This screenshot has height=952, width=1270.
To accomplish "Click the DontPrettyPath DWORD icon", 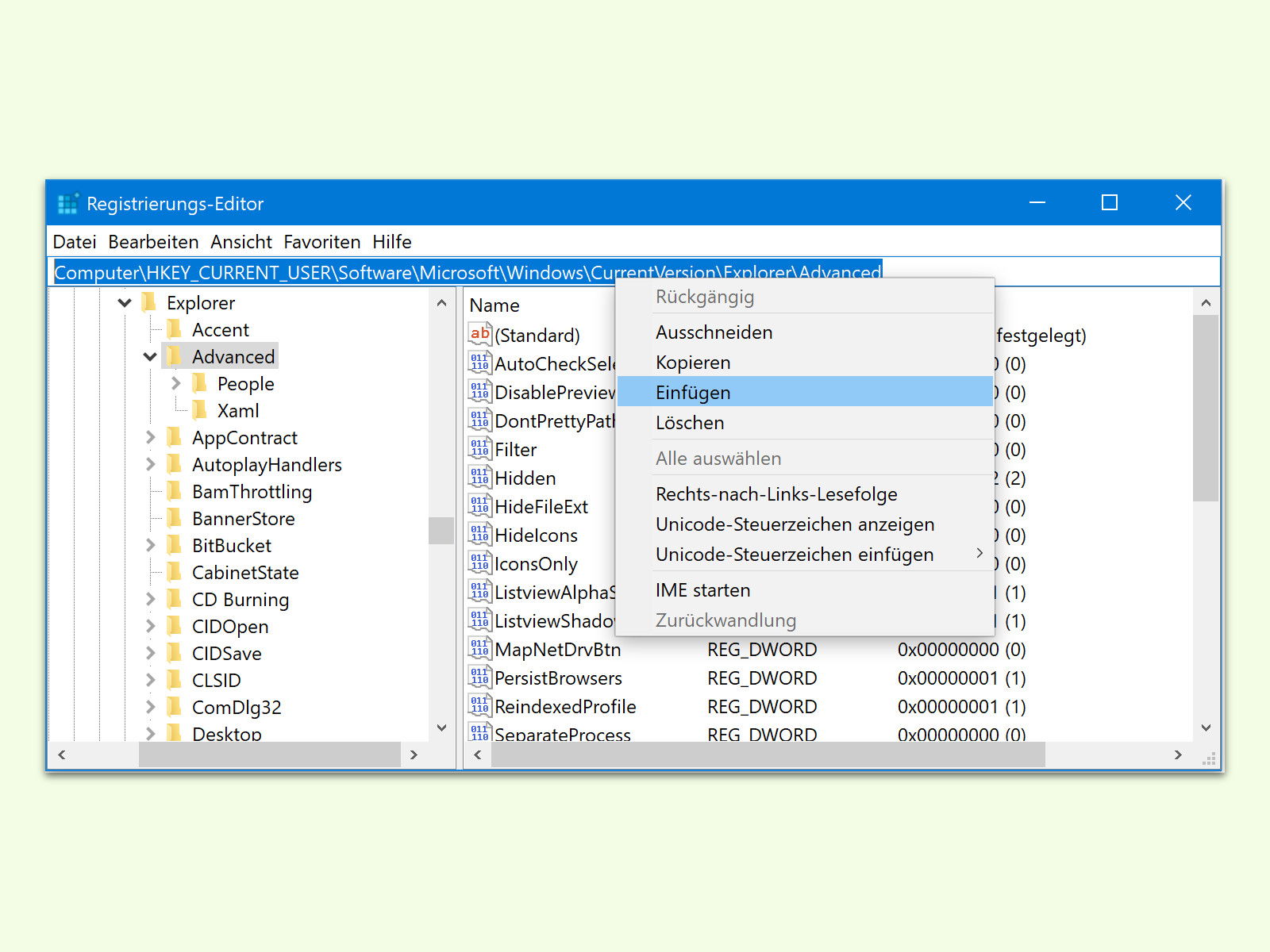I will click(x=480, y=420).
